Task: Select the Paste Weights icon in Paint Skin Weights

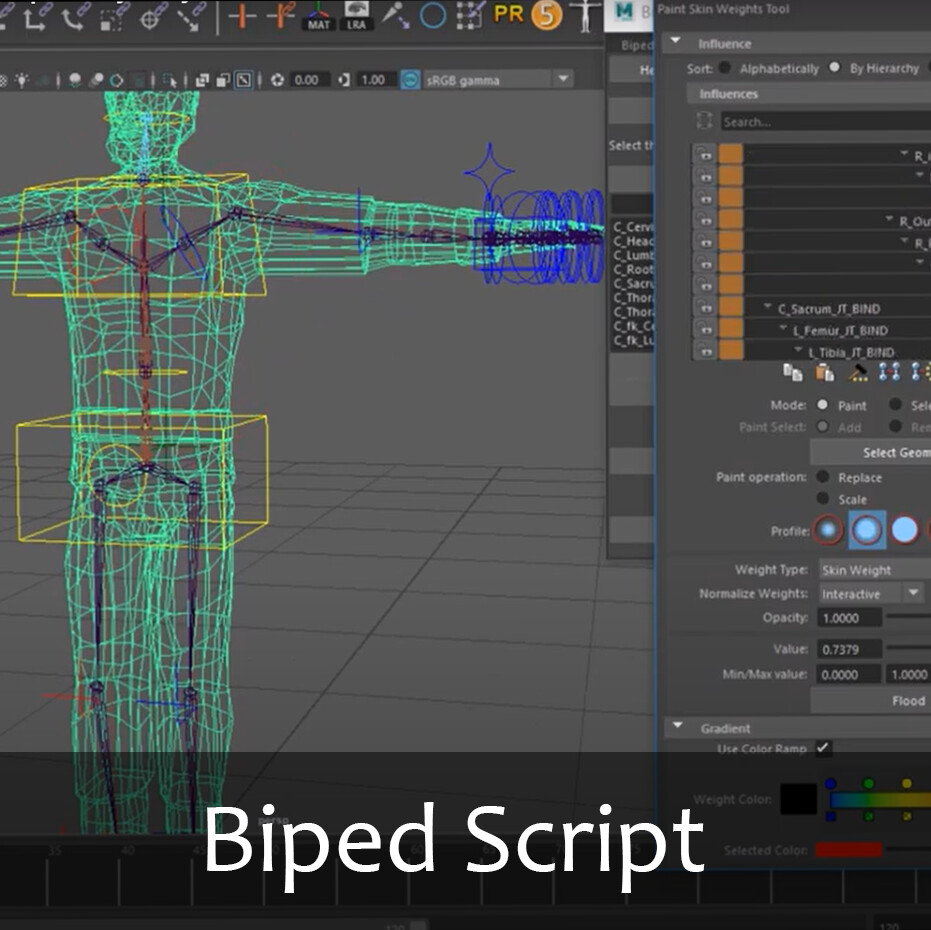Action: [x=823, y=374]
